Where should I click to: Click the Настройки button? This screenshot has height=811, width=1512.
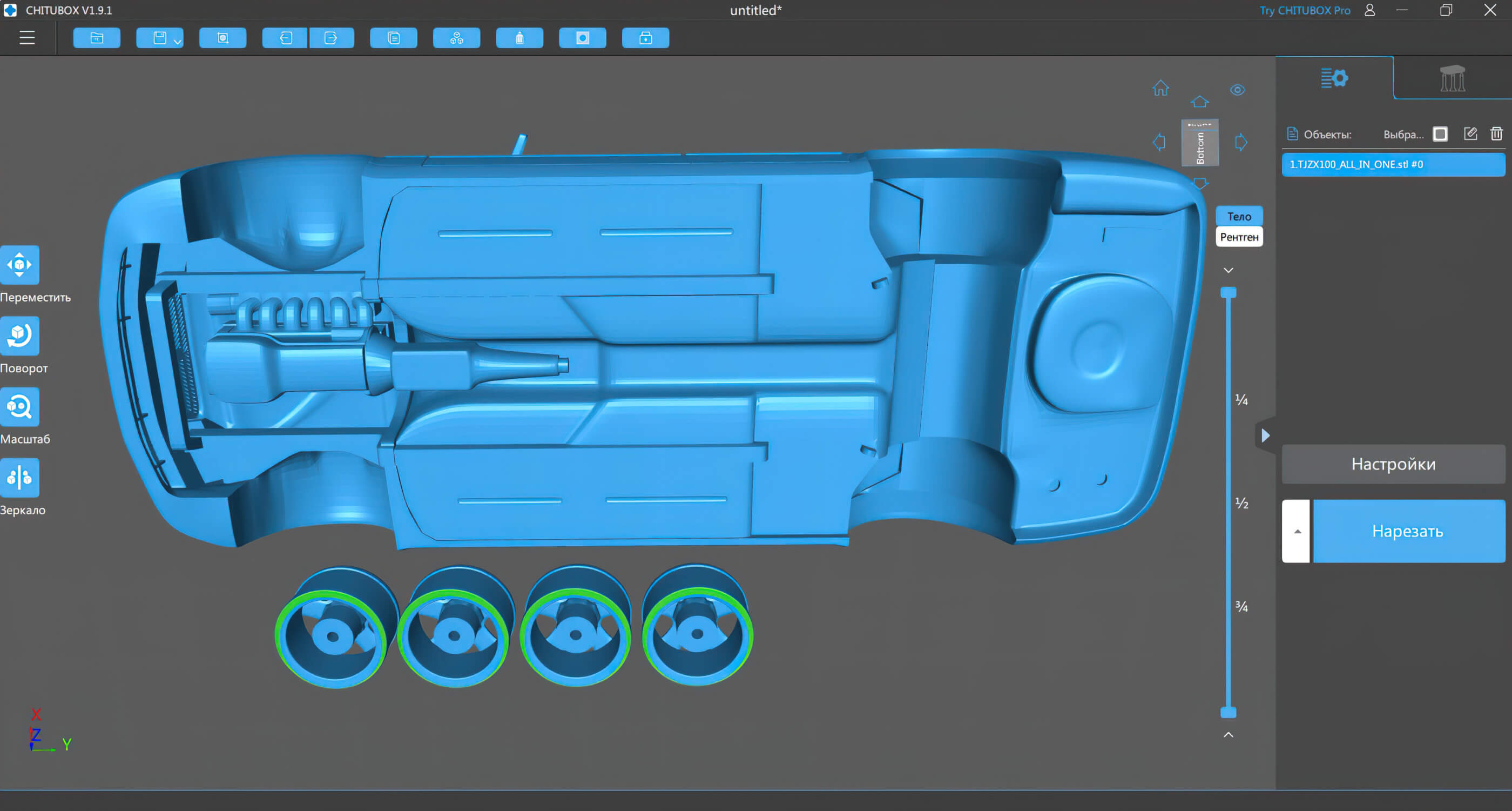[x=1393, y=464]
